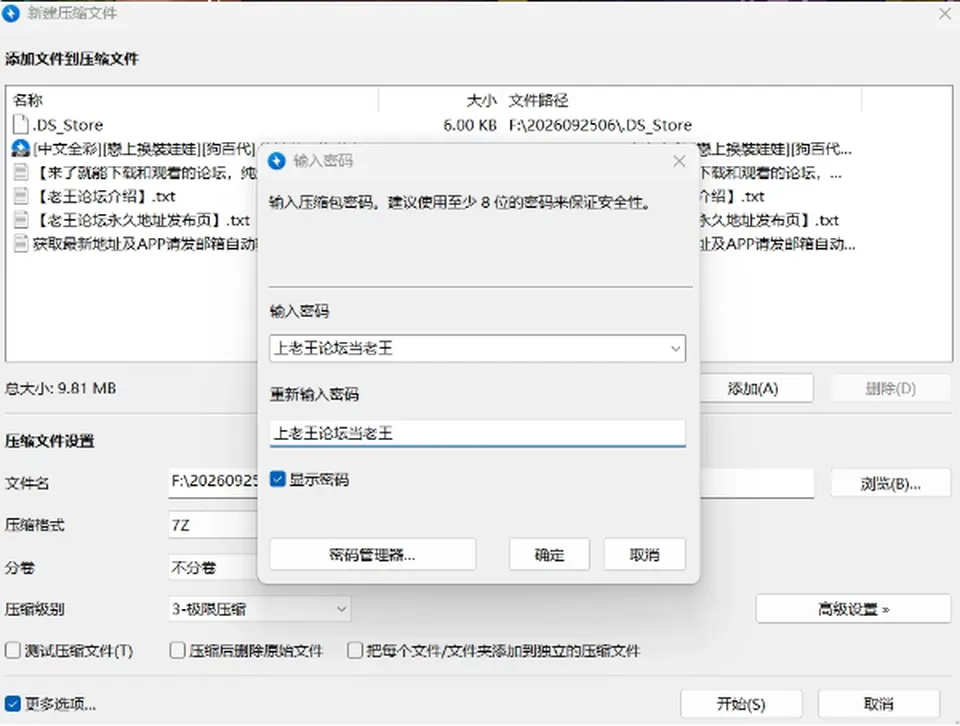Close the 新建压缩文件 window
This screenshot has width=960, height=726.
(945, 13)
